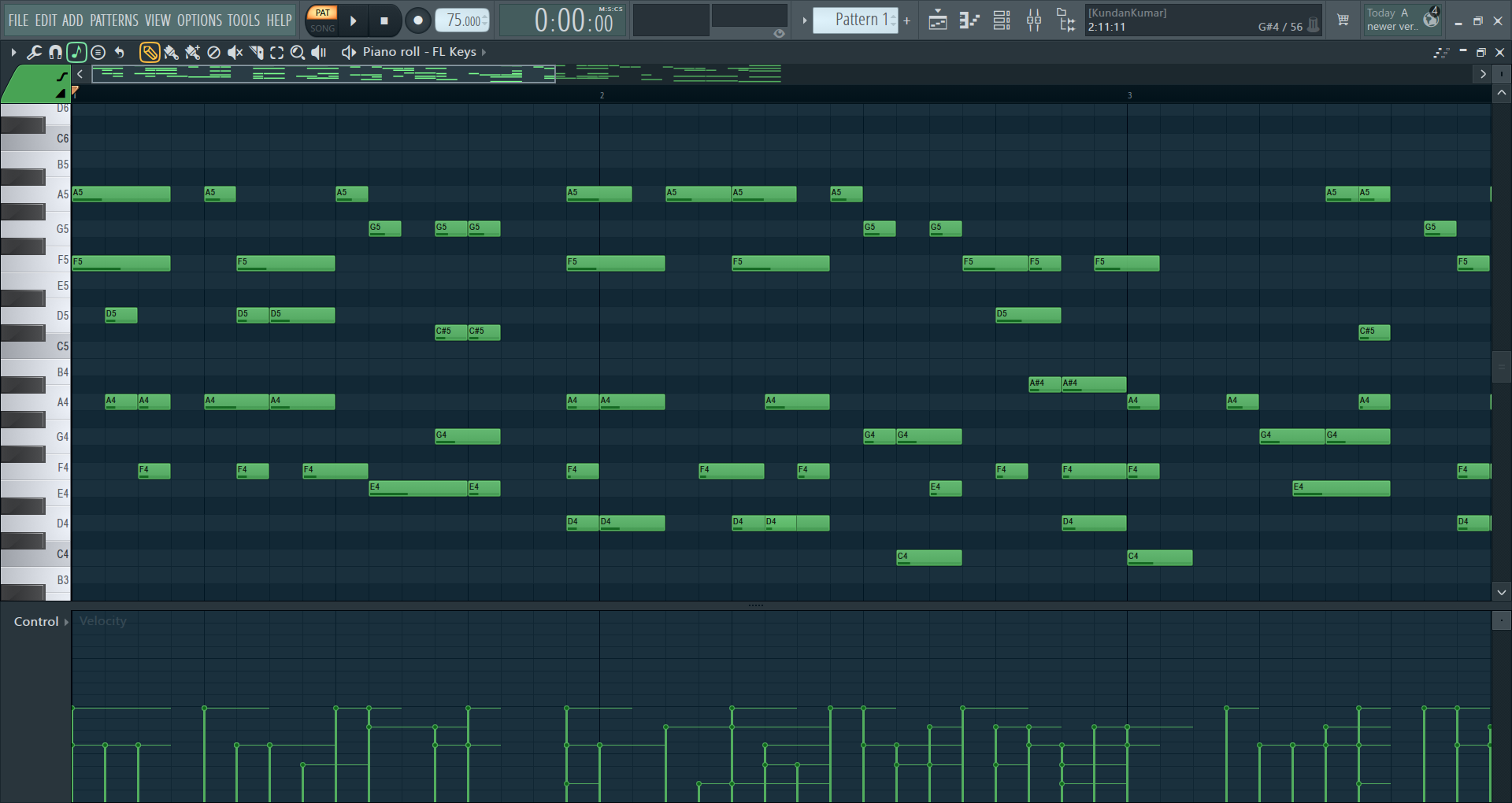Viewport: 1512px width, 803px height.
Task: Open the EDIT menu
Action: pyautogui.click(x=46, y=20)
